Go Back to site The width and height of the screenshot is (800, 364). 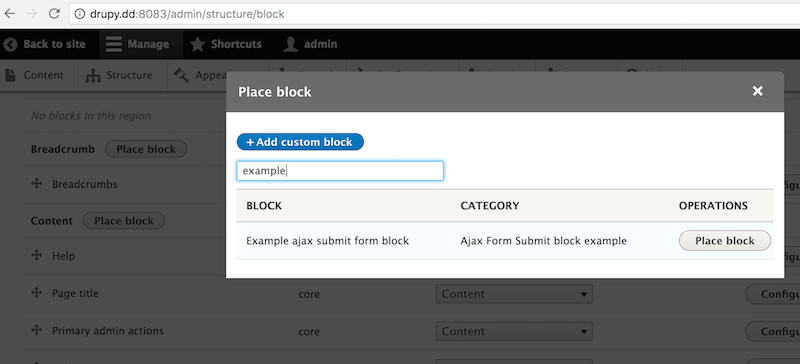(44, 44)
